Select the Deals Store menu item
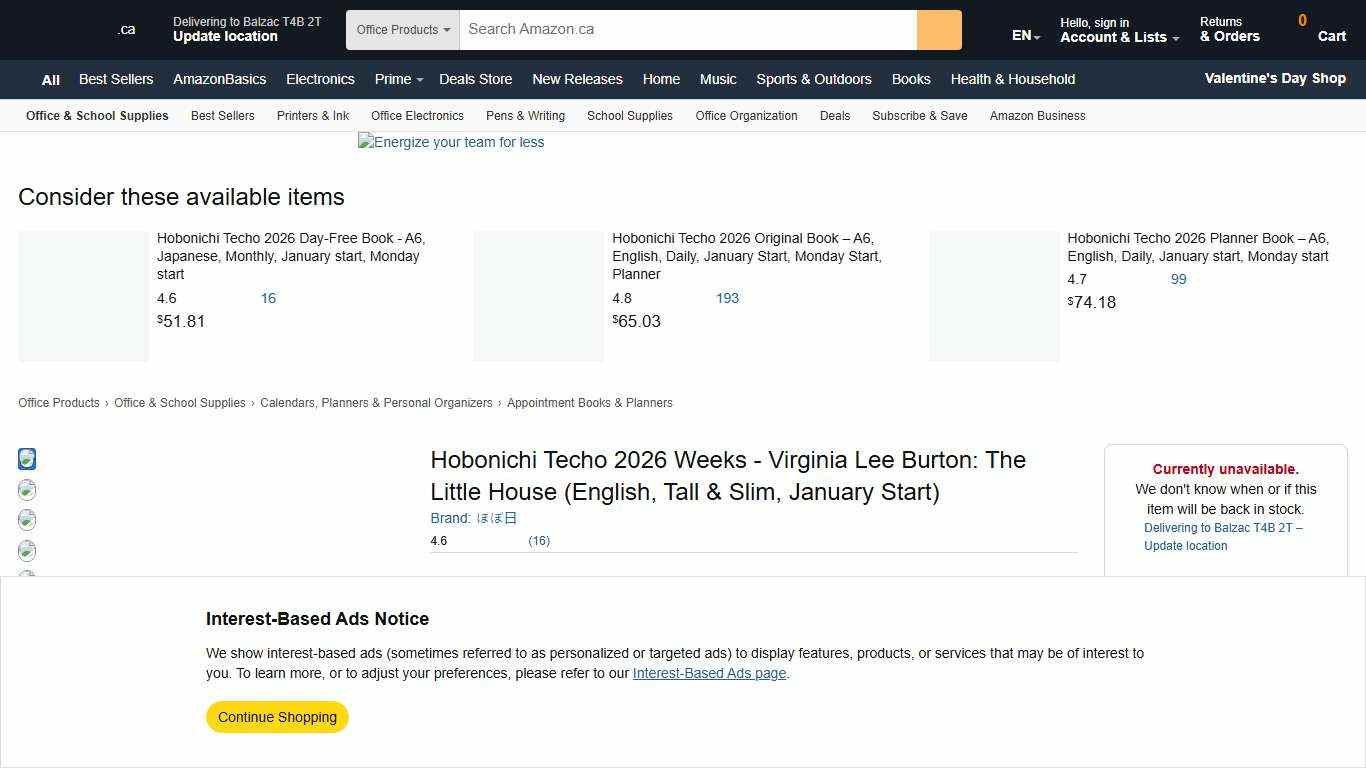Image resolution: width=1366 pixels, height=768 pixels. click(x=475, y=79)
